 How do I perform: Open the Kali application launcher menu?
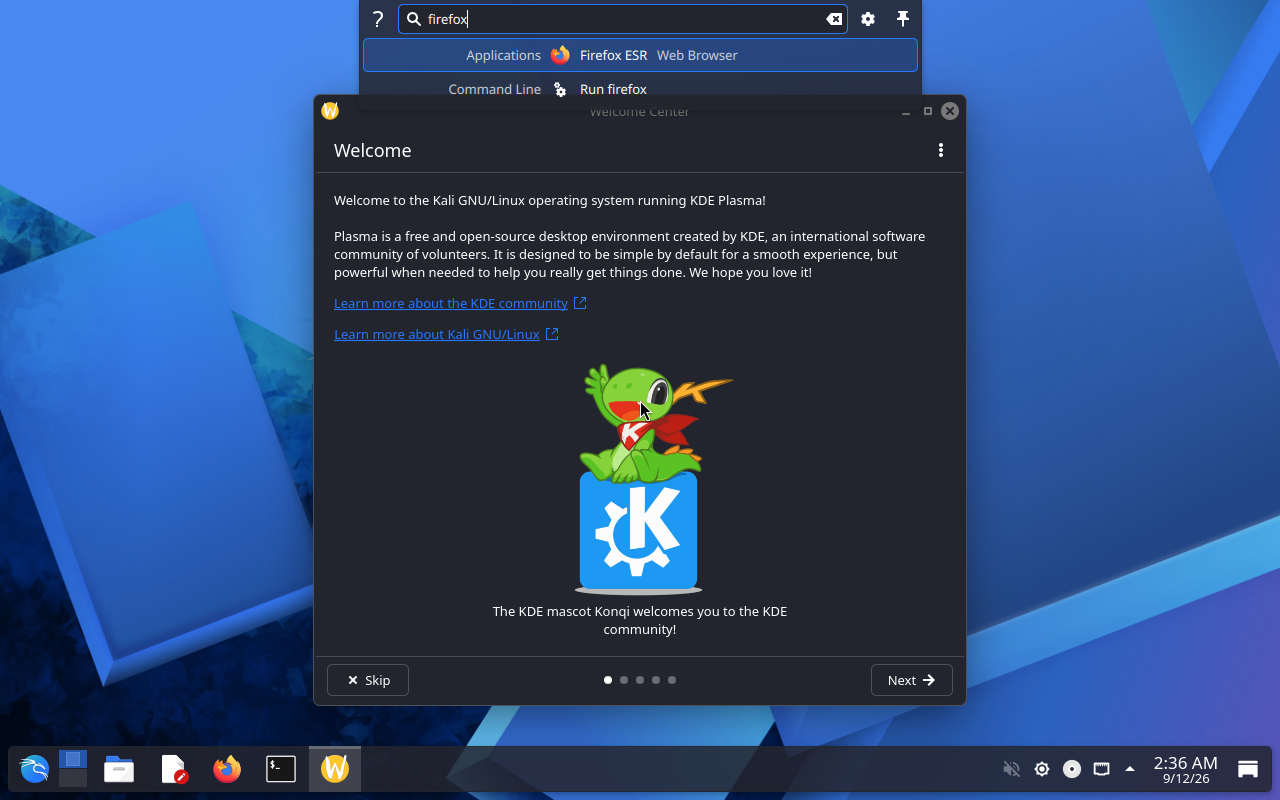pyautogui.click(x=34, y=769)
